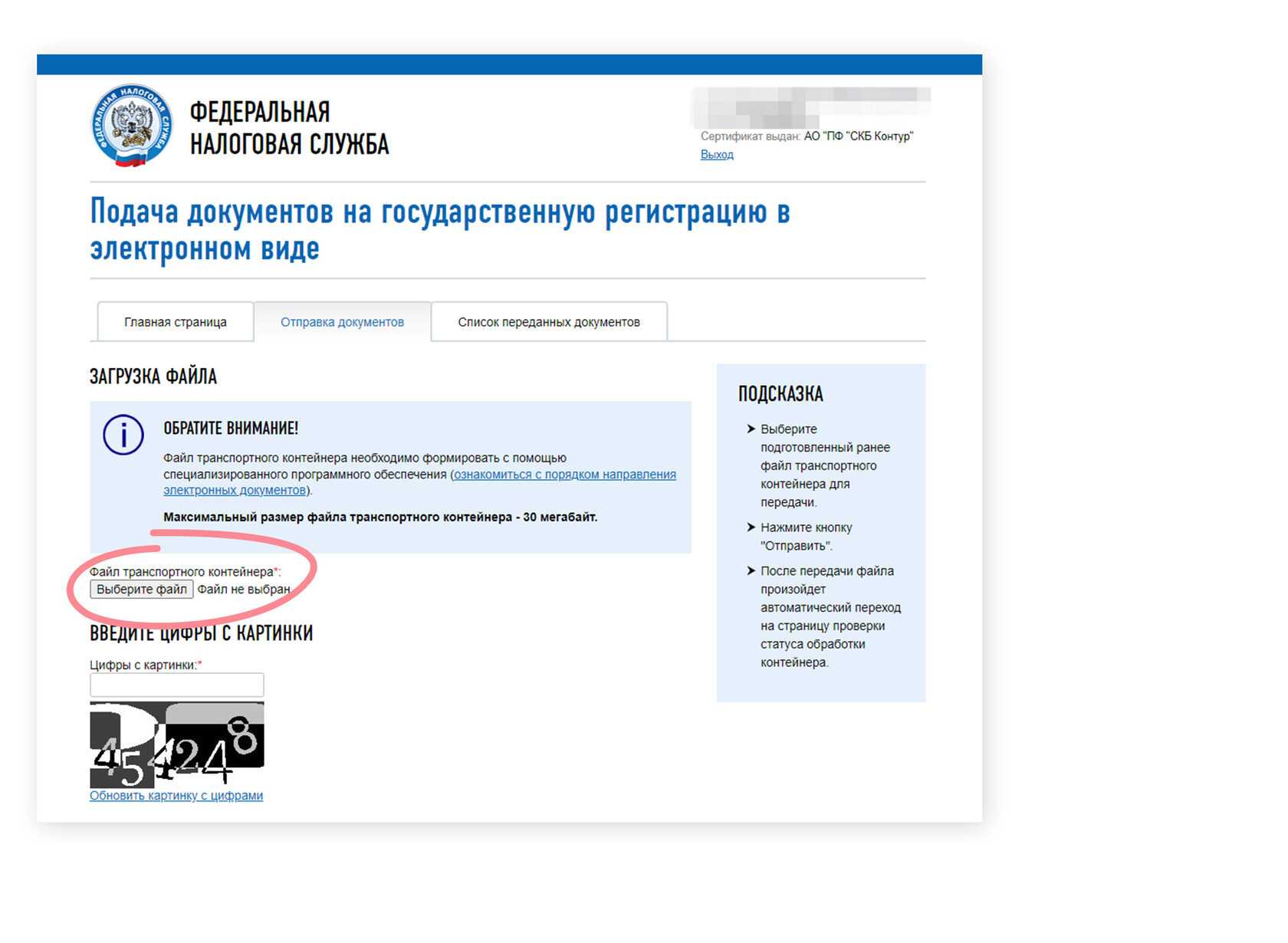Switch to "Отправка документов" tab
Image resolution: width=1288 pixels, height=943 pixels.
342,322
